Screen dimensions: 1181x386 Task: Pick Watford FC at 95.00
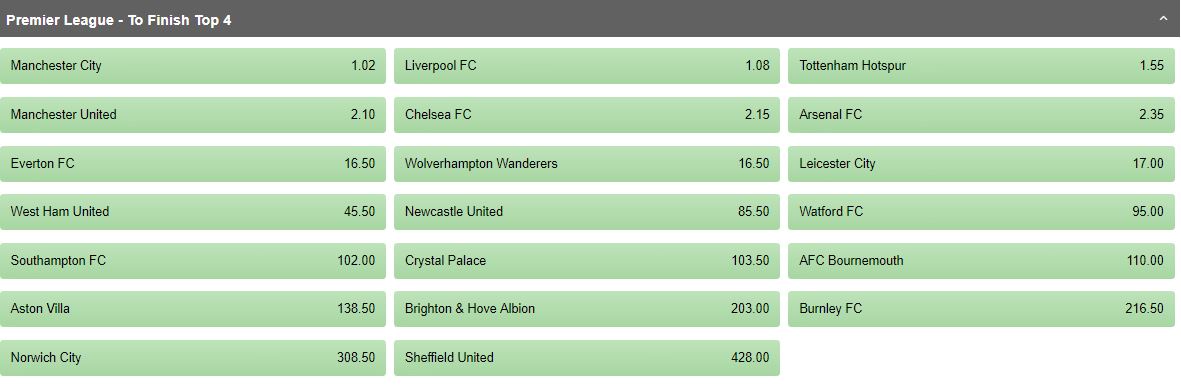(x=981, y=212)
